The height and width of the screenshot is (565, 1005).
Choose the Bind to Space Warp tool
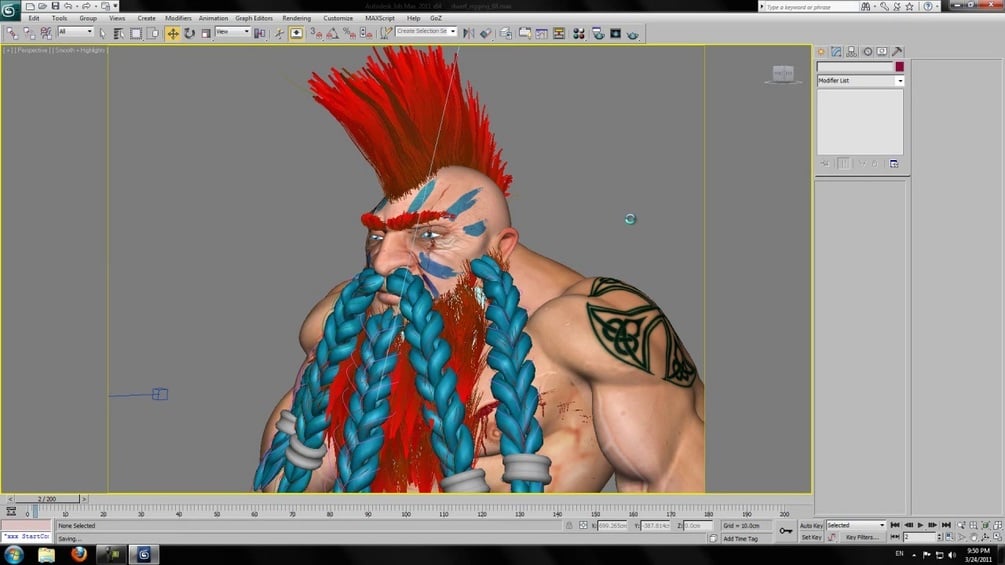pyautogui.click(x=46, y=33)
